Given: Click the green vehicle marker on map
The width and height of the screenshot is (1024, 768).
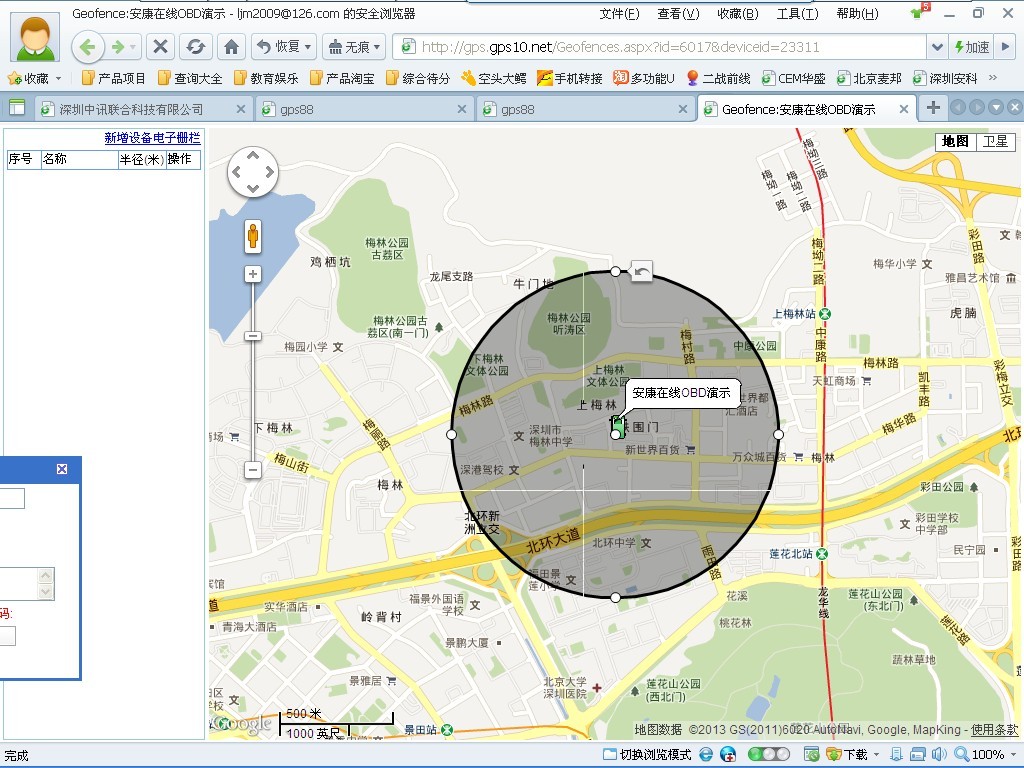Looking at the screenshot, I should click(x=617, y=427).
